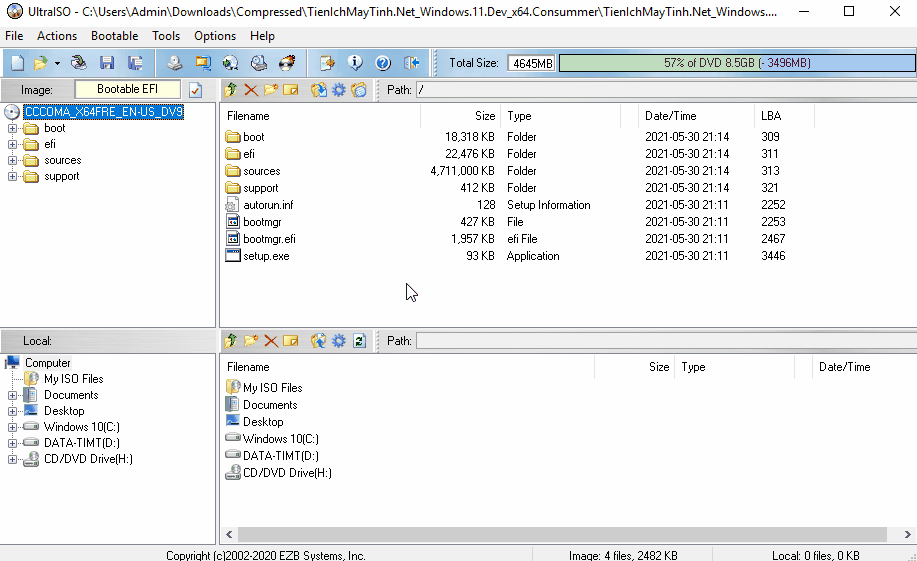The height and width of the screenshot is (561, 917).
Task: Open the Options menu
Action: [215, 36]
